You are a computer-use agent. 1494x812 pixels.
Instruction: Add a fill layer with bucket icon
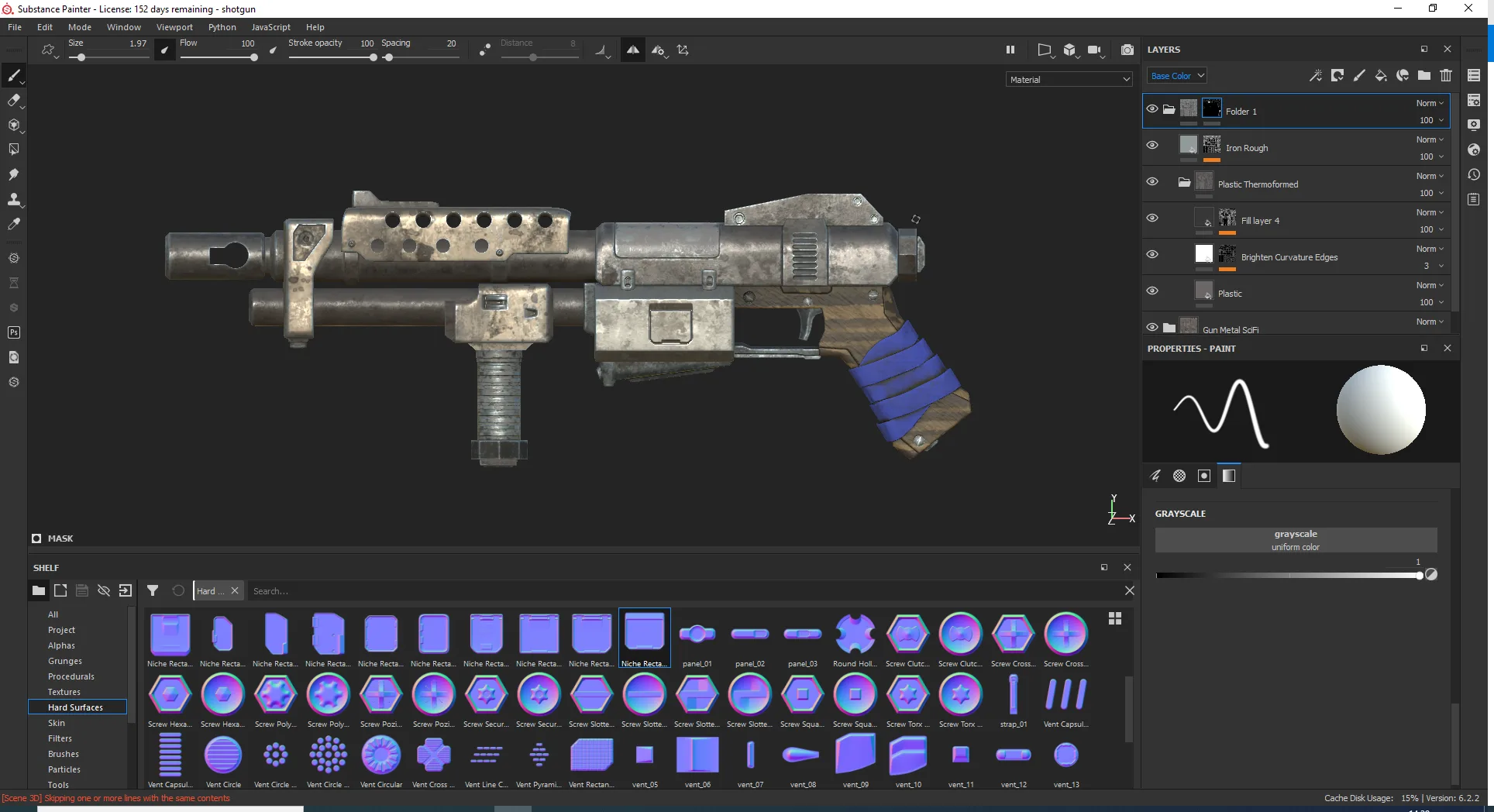point(1381,75)
